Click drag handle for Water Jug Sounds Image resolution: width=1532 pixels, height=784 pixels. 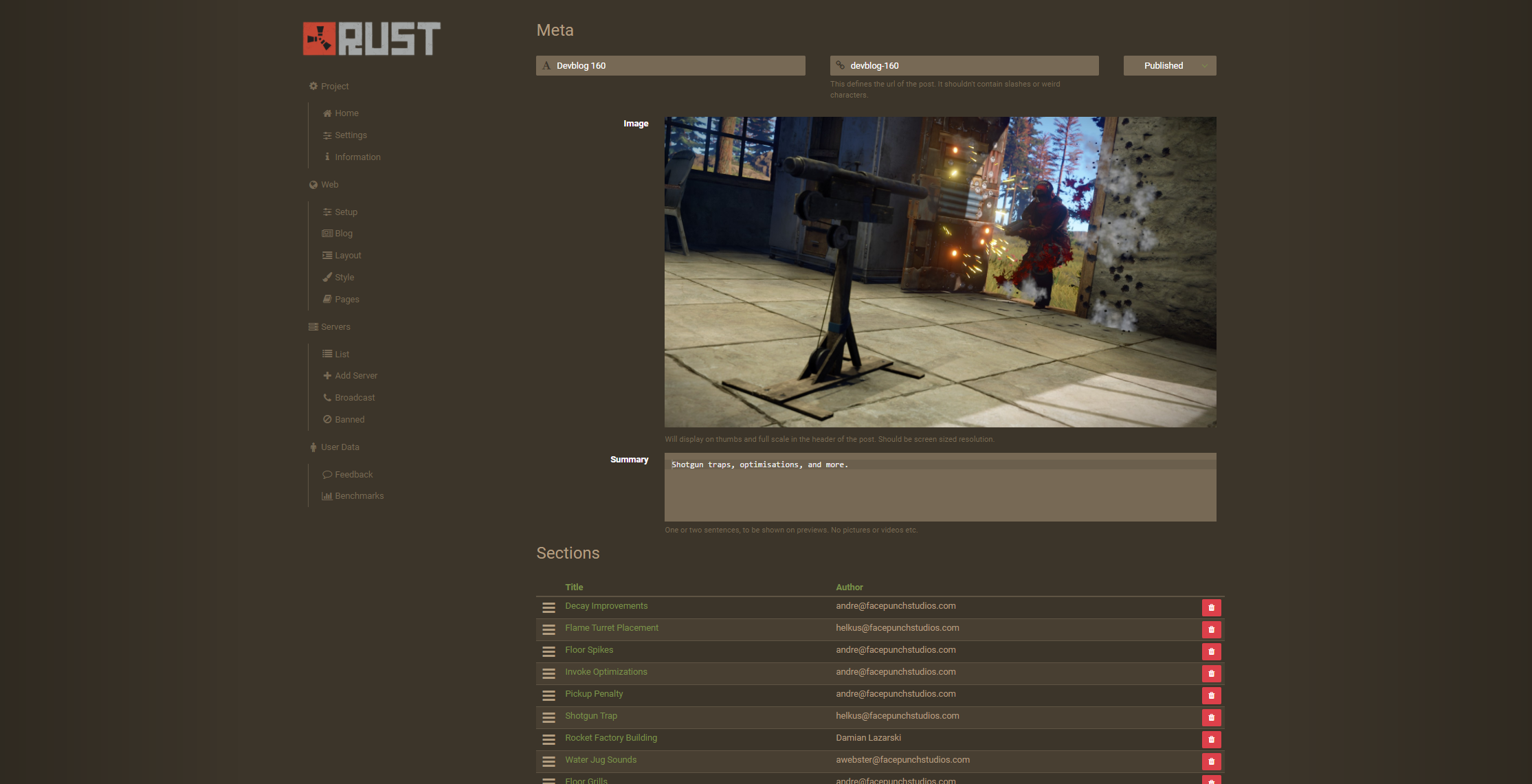pyautogui.click(x=548, y=761)
